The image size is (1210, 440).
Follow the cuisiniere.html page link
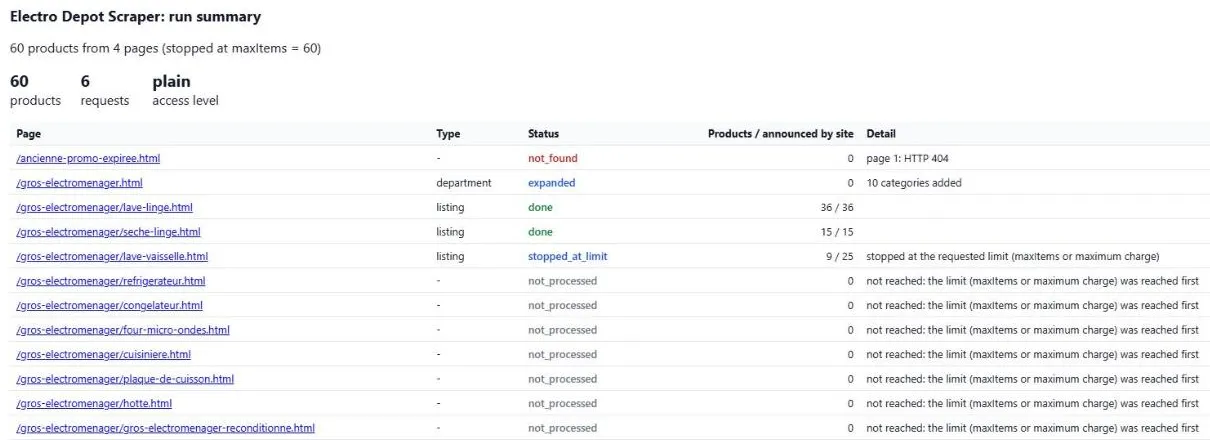pyautogui.click(x=103, y=354)
